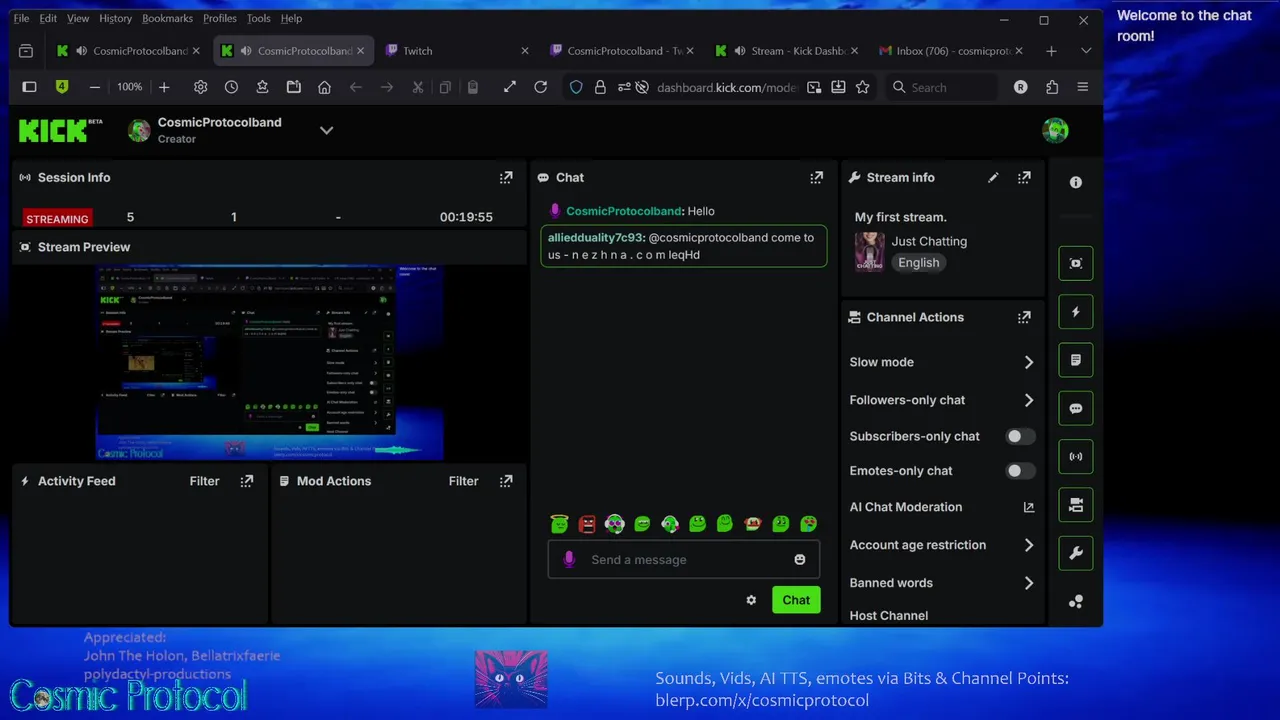Pop out the Channel Actions panel
Viewport: 1280px width, 720px height.
pyautogui.click(x=1024, y=317)
